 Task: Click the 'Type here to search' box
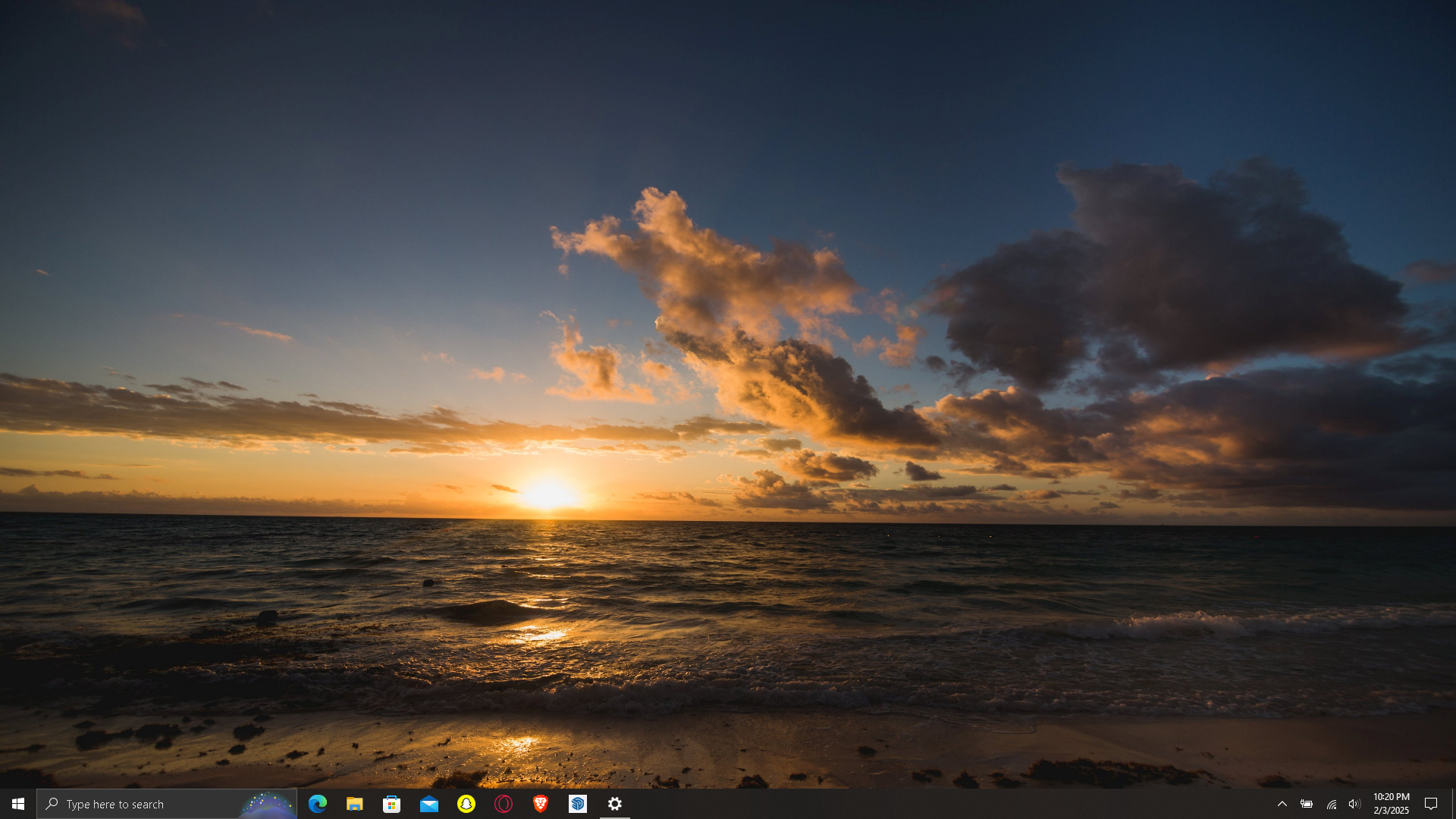click(x=167, y=804)
